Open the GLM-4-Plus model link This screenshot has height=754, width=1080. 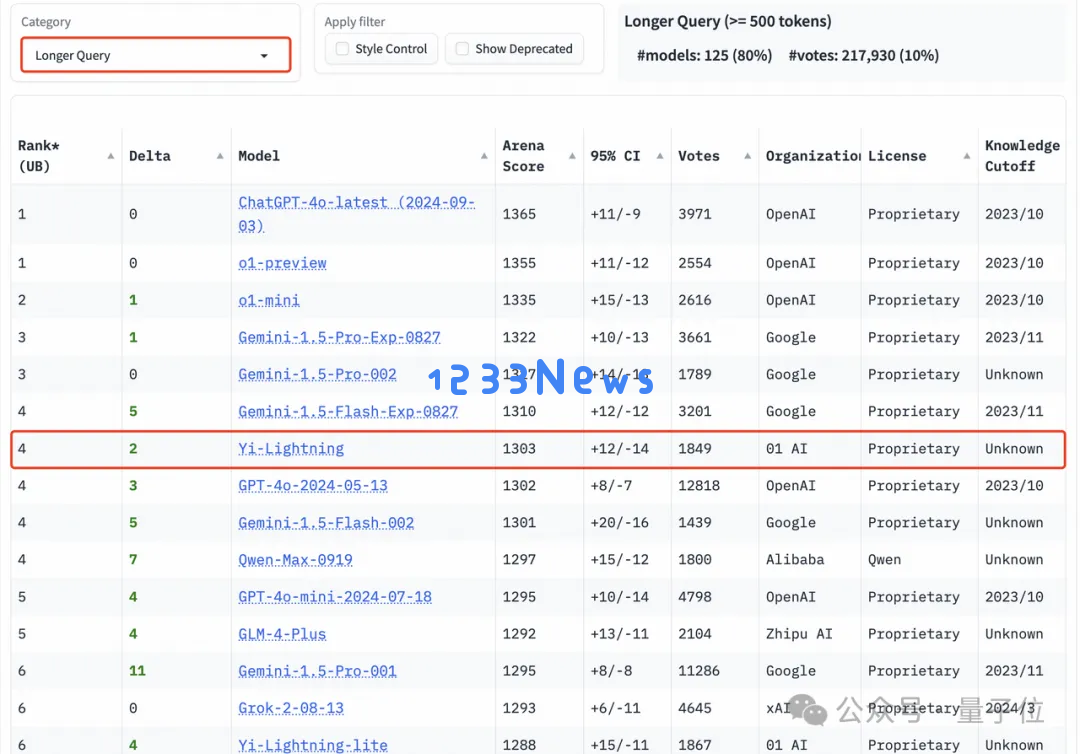282,634
